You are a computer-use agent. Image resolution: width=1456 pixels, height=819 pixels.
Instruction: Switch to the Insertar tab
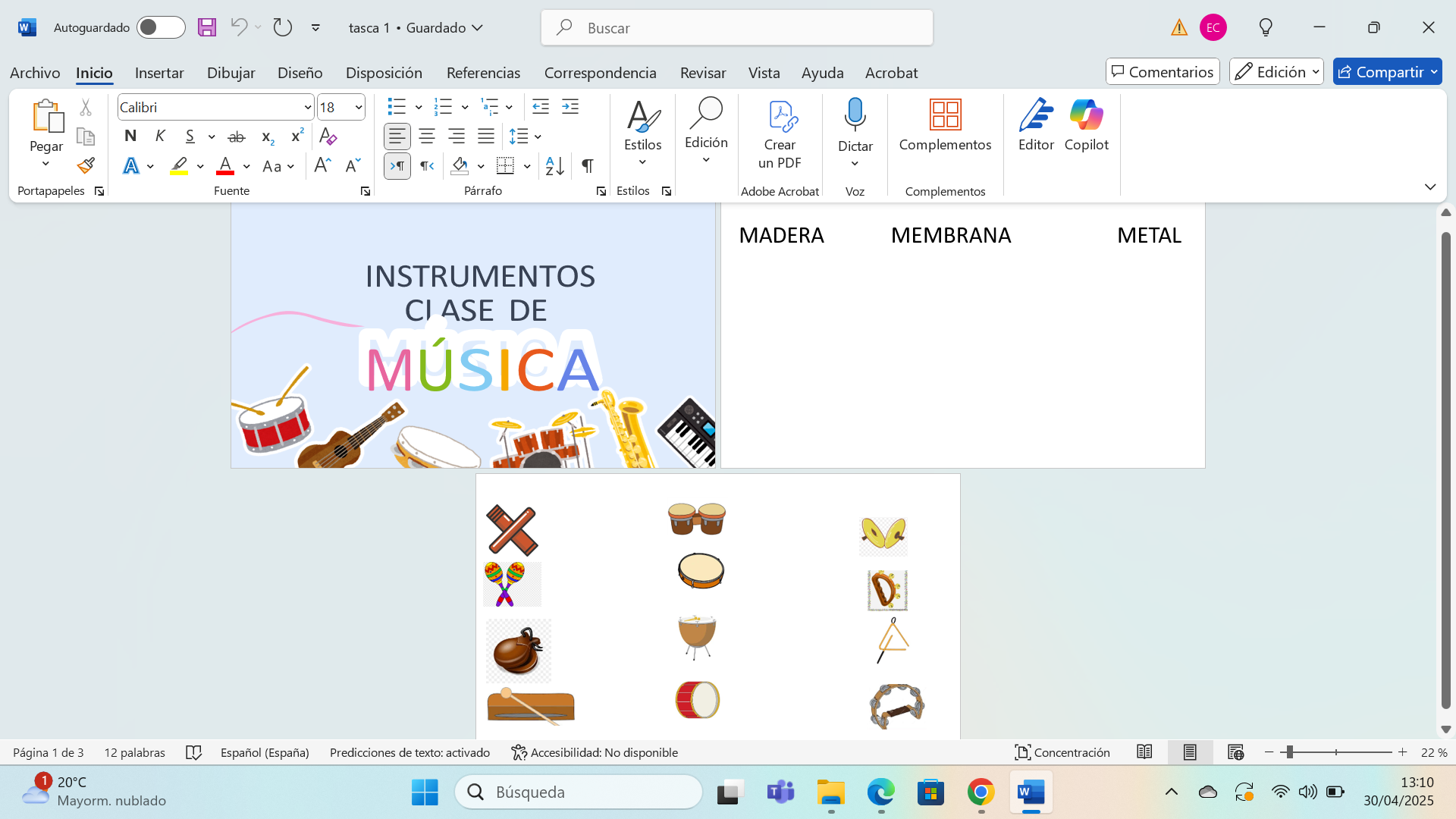pyautogui.click(x=159, y=73)
